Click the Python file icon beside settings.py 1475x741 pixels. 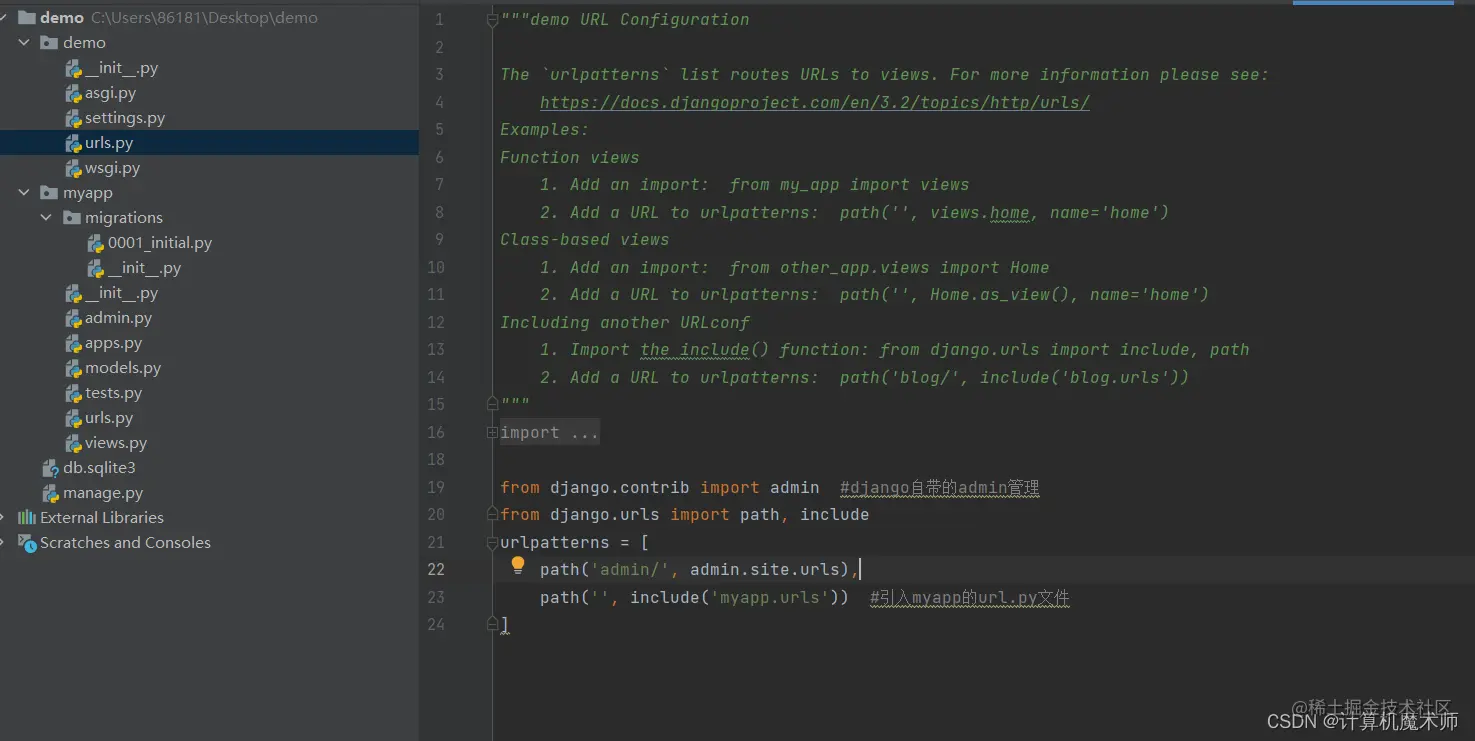[73, 118]
